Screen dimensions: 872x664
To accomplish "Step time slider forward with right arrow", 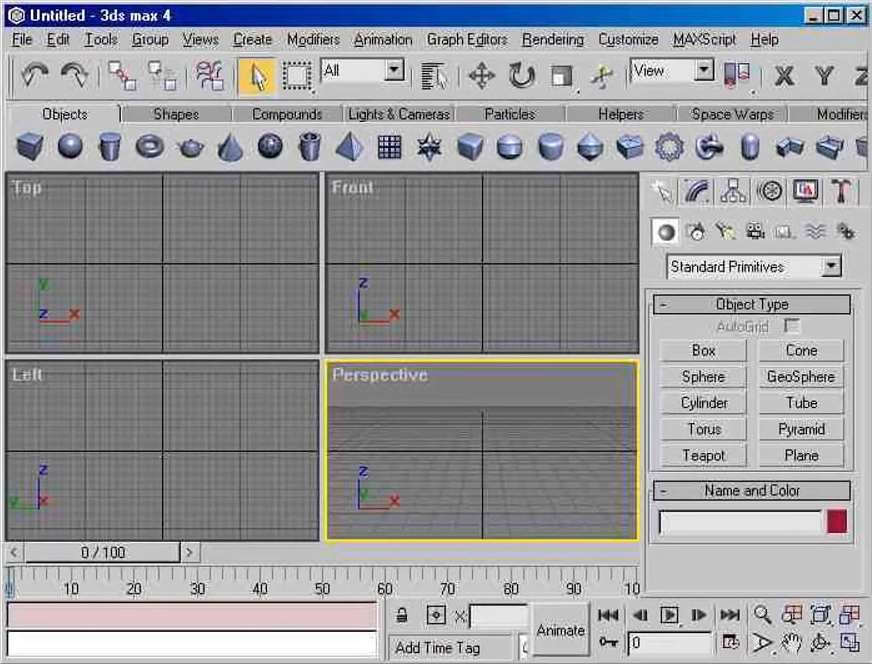I will tap(190, 552).
